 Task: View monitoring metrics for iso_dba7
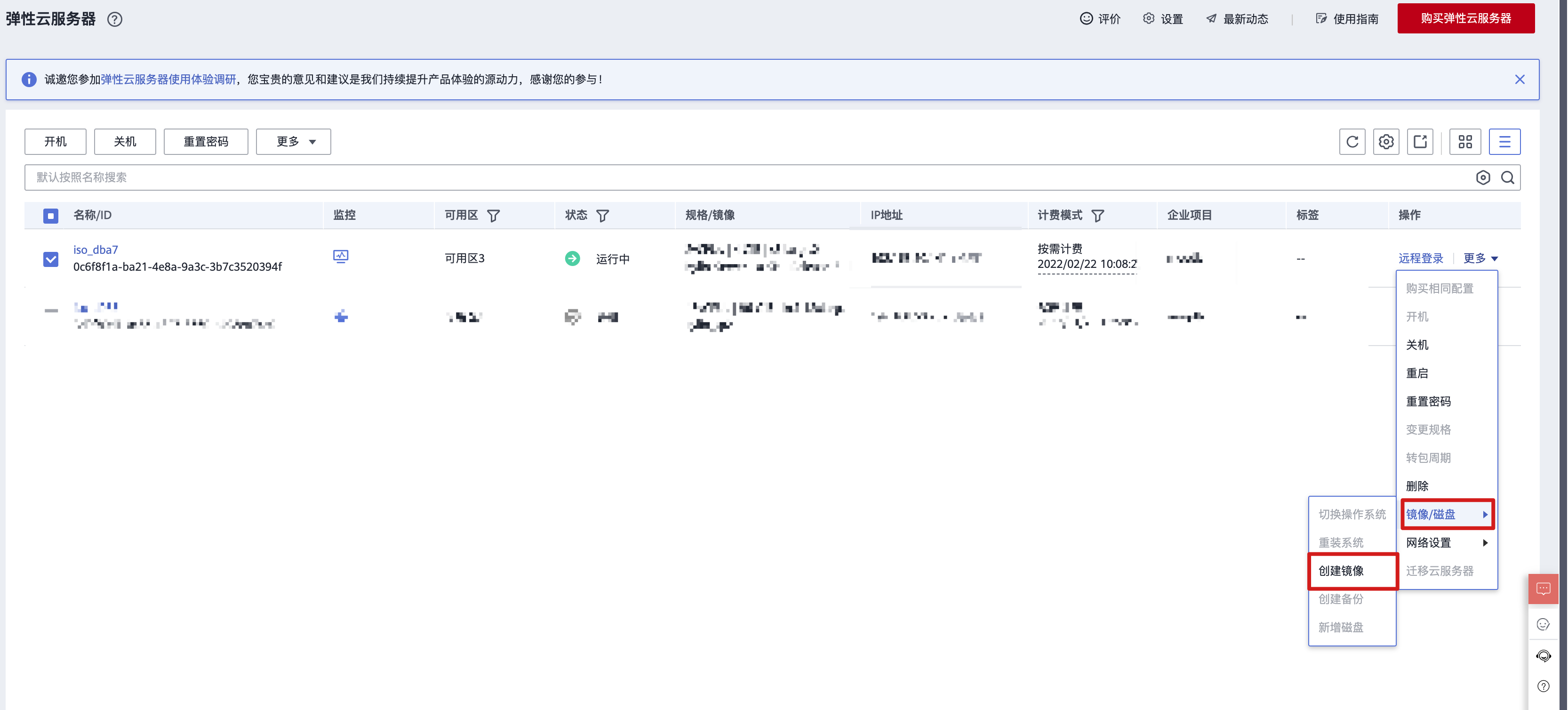click(342, 256)
